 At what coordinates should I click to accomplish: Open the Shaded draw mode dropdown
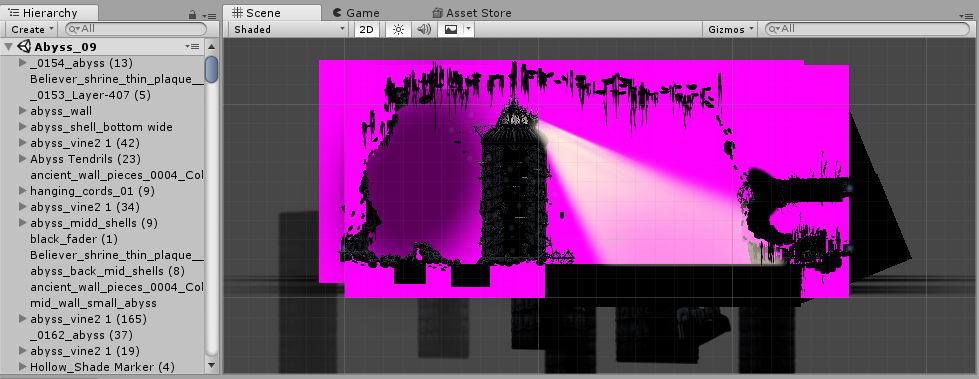pyautogui.click(x=288, y=29)
